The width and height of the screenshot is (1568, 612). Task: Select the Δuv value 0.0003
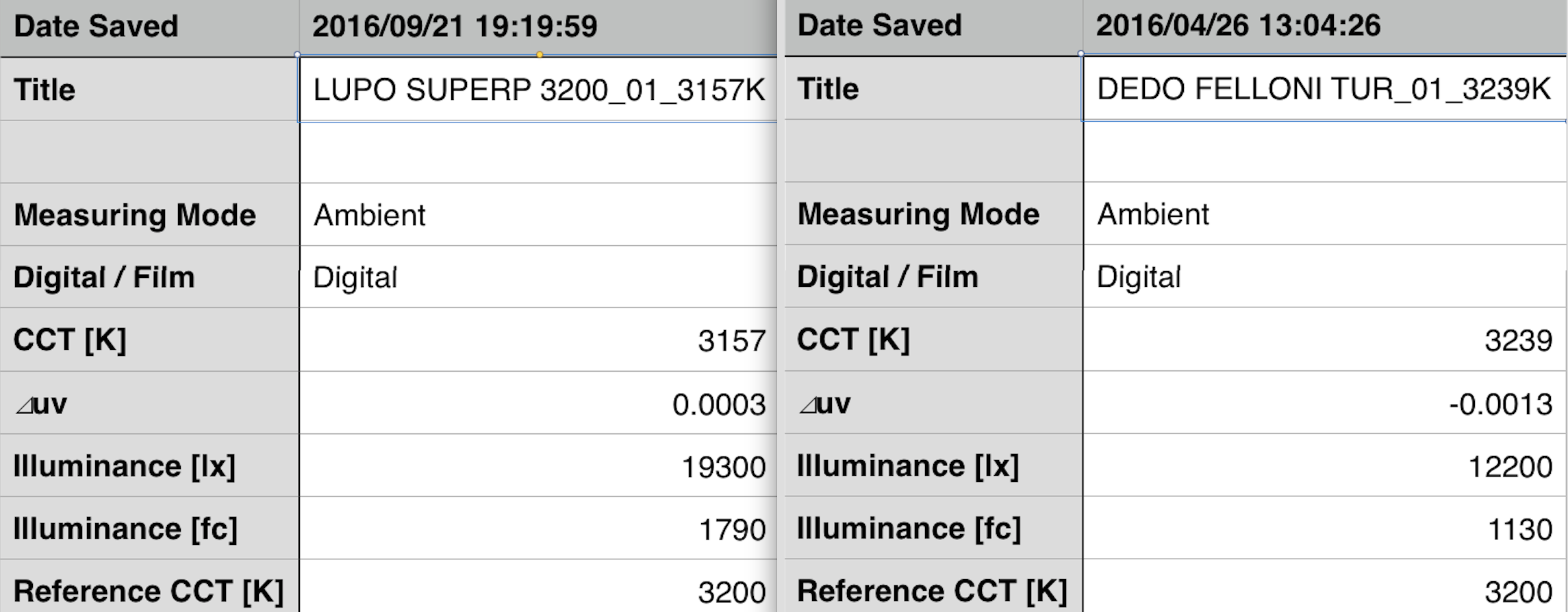click(719, 404)
